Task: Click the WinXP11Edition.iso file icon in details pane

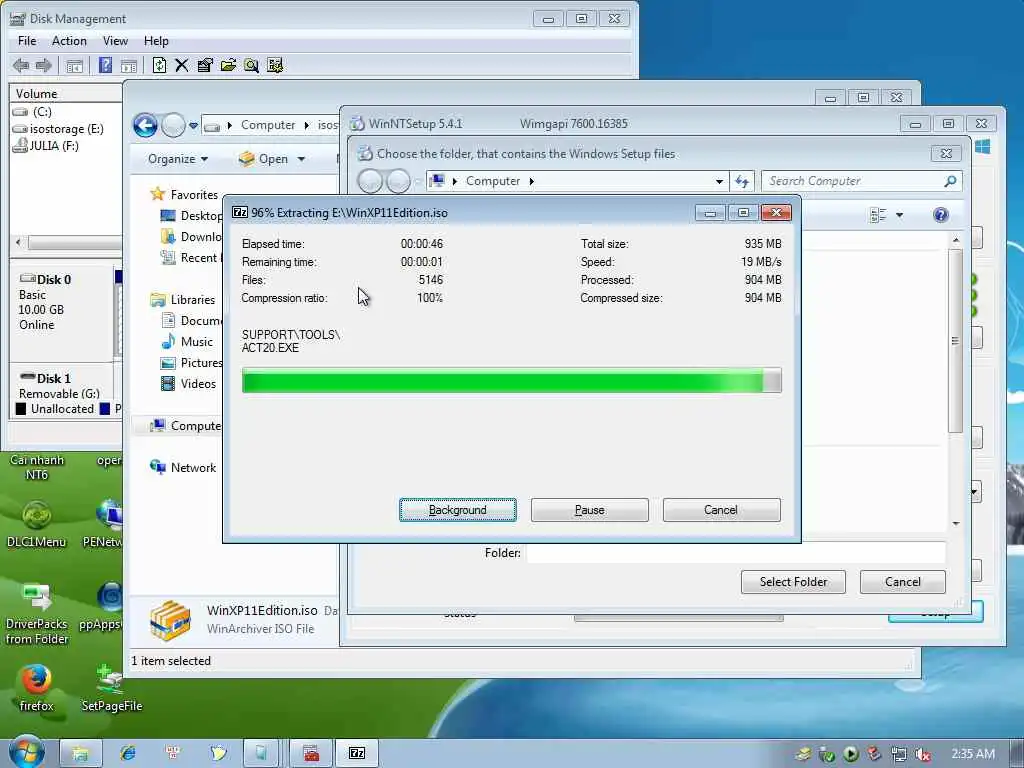Action: click(170, 619)
